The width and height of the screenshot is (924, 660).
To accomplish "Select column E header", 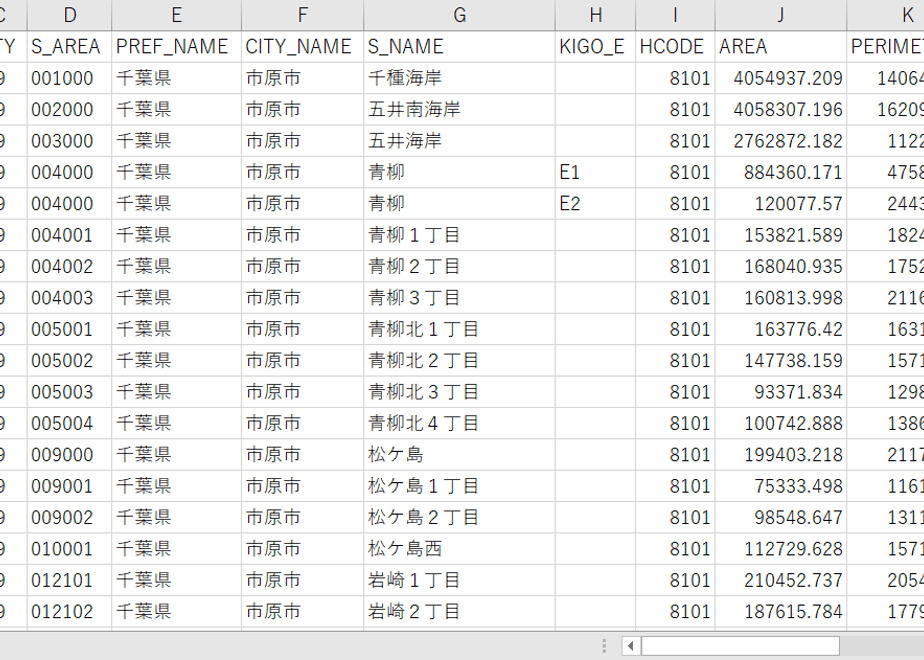I will (176, 15).
